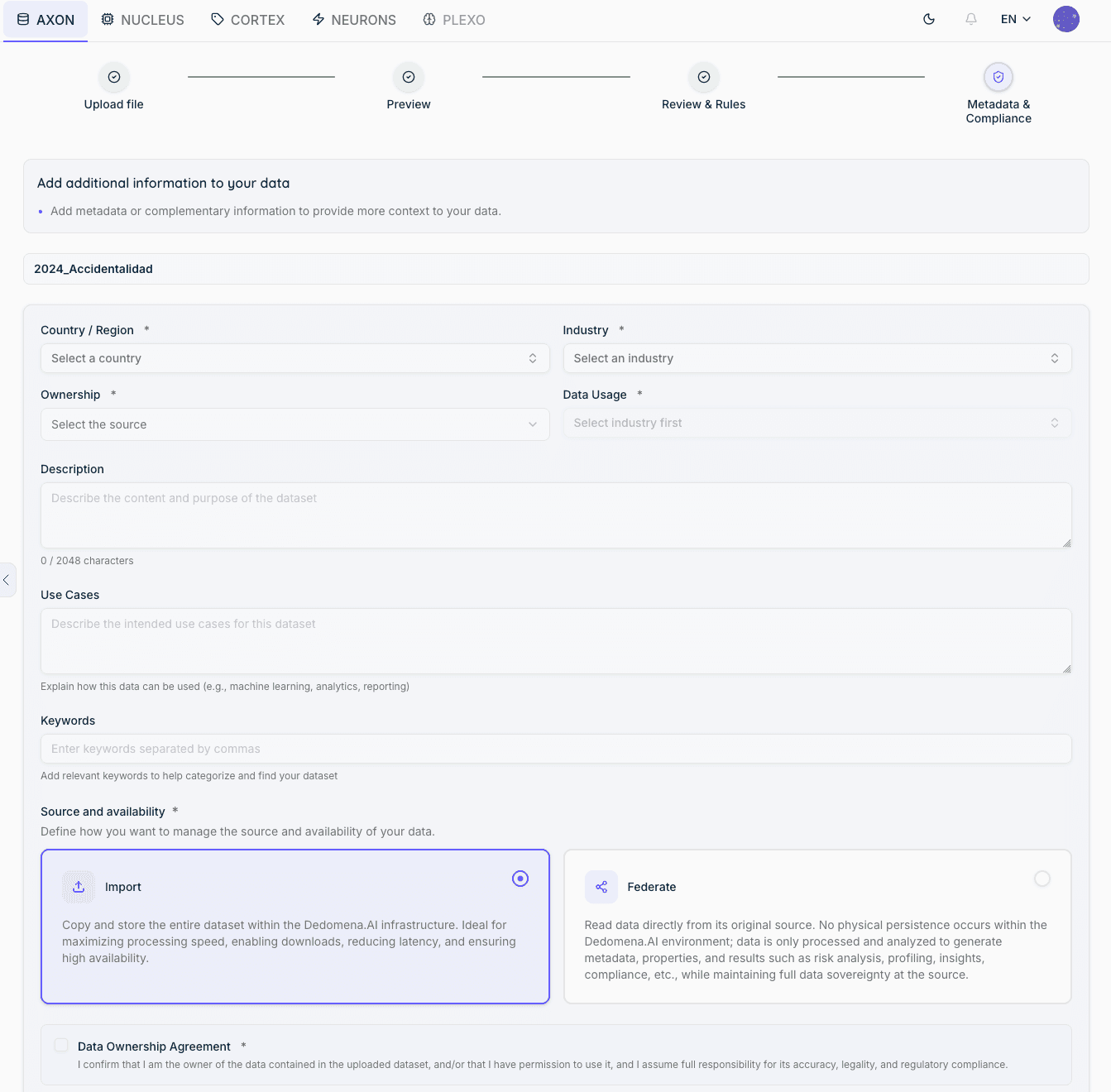Open the Select an industry dropdown
The image size is (1111, 1092).
pos(817,358)
